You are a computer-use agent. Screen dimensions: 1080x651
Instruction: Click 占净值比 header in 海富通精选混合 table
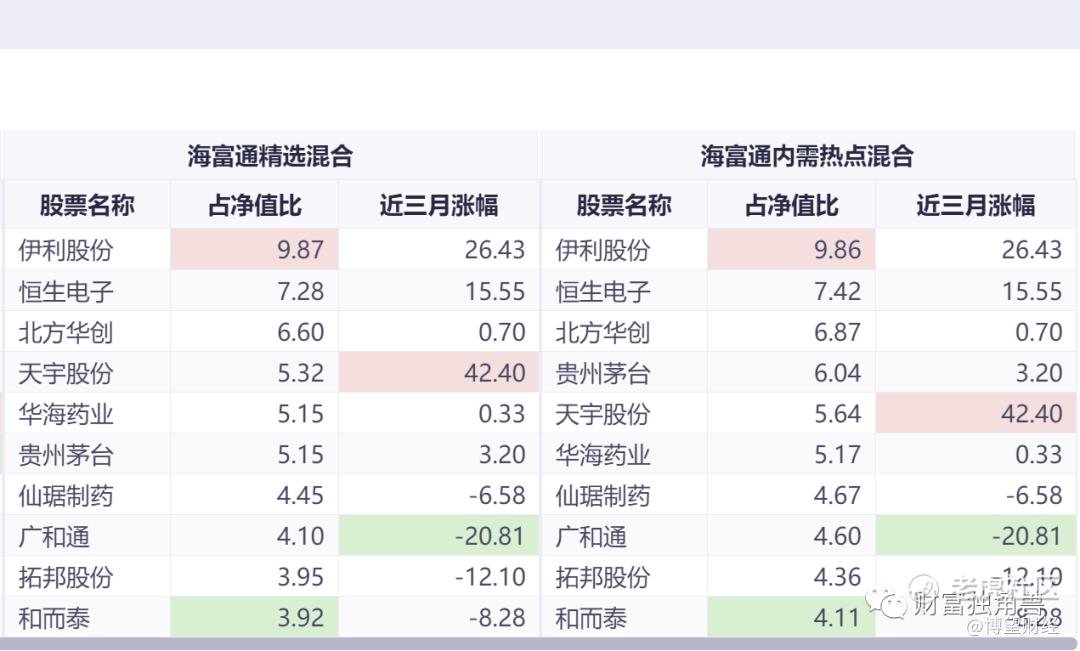point(254,206)
